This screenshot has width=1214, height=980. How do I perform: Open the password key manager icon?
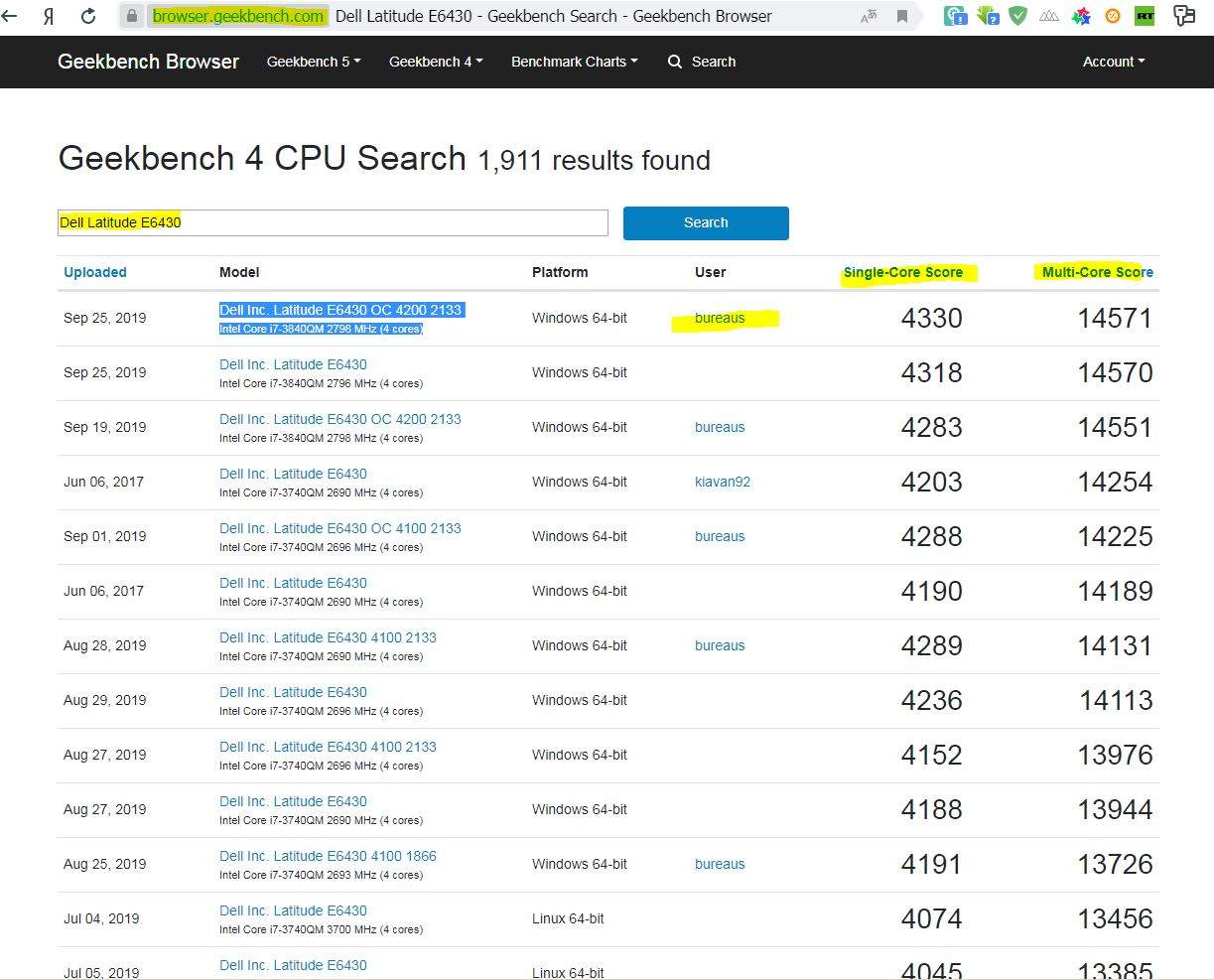tap(1183, 15)
